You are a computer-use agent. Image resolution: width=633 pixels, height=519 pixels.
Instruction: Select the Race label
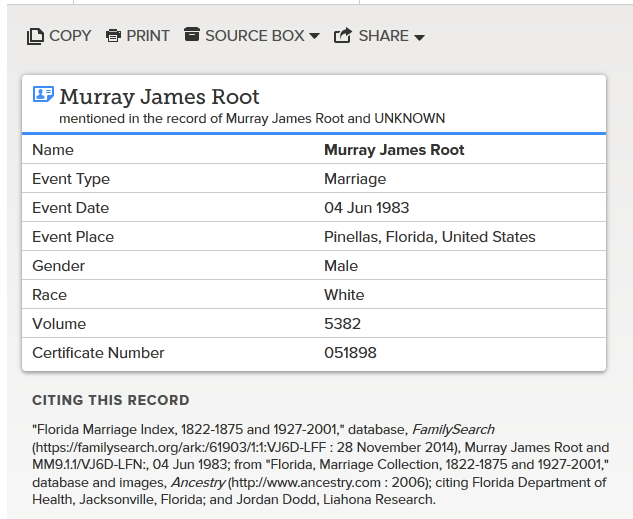49,295
